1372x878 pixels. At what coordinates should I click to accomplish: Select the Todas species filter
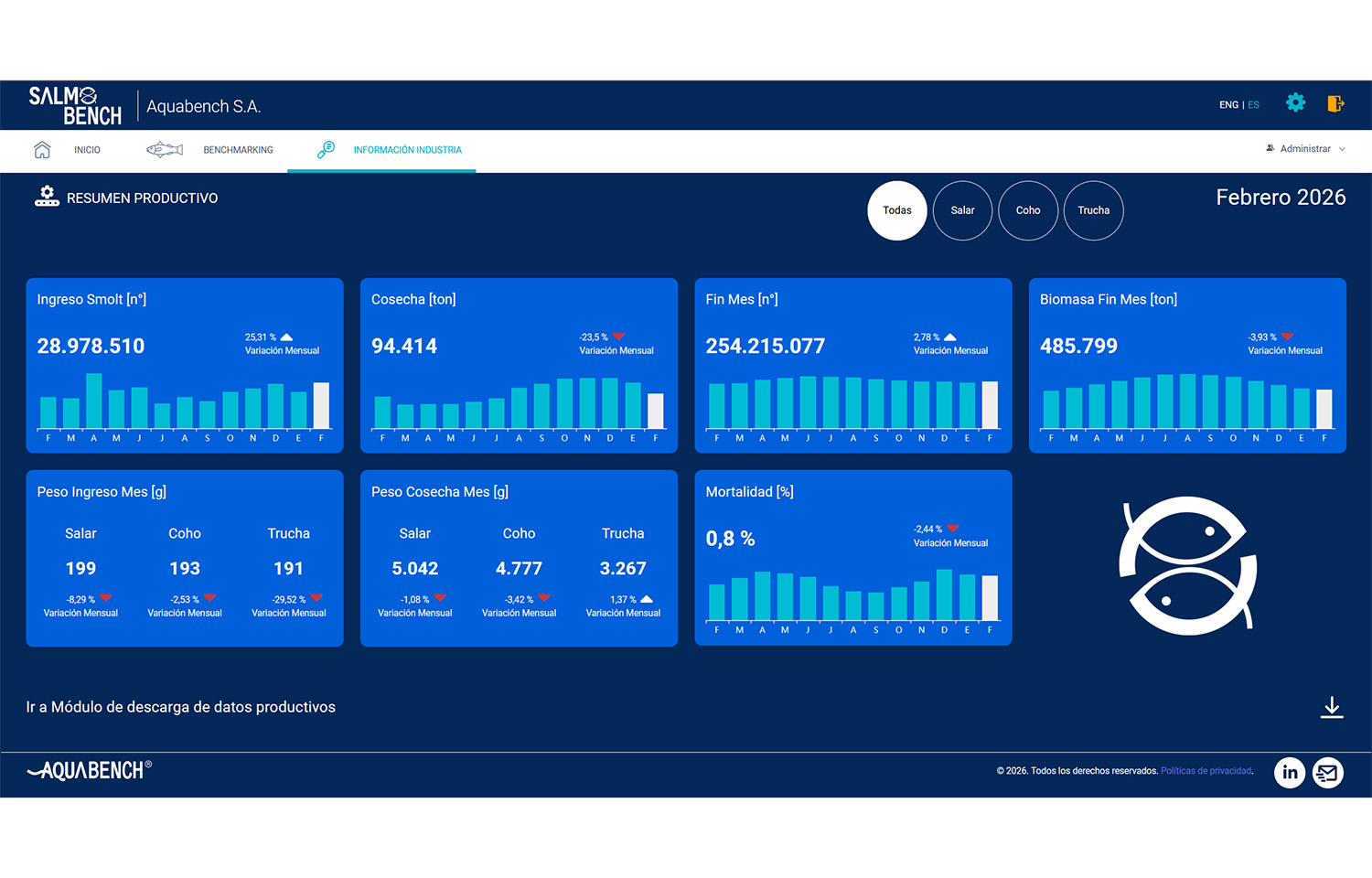coord(897,210)
